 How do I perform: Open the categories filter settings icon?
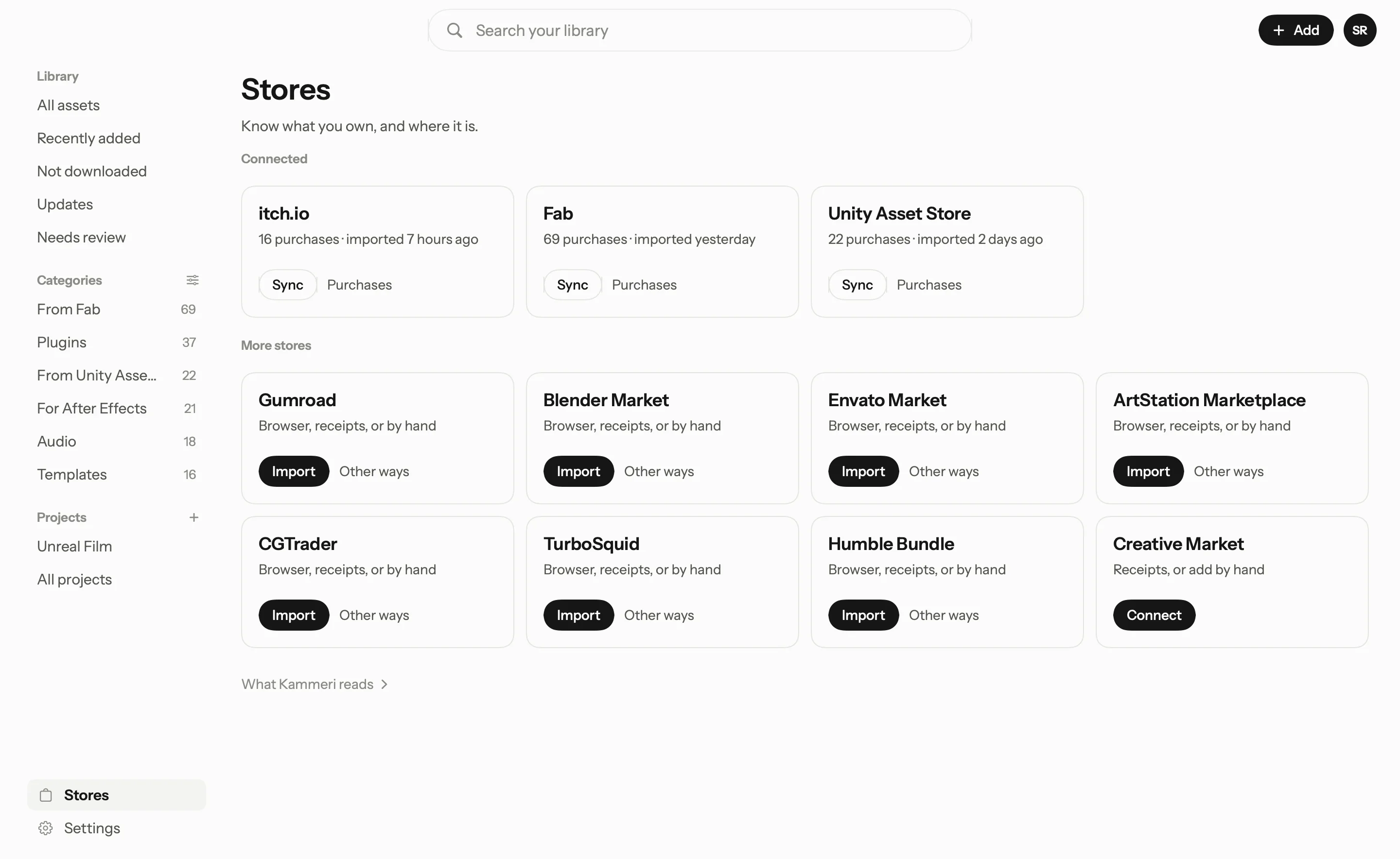coord(192,280)
